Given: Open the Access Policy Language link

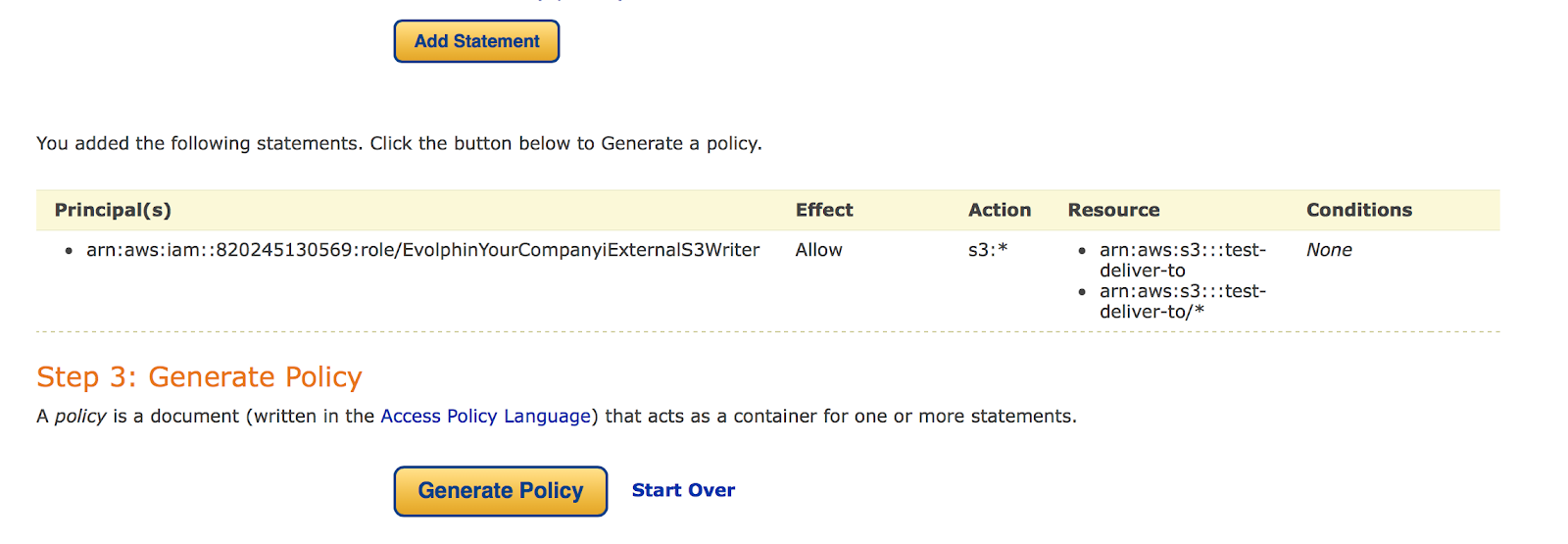Looking at the screenshot, I should click(x=485, y=417).
